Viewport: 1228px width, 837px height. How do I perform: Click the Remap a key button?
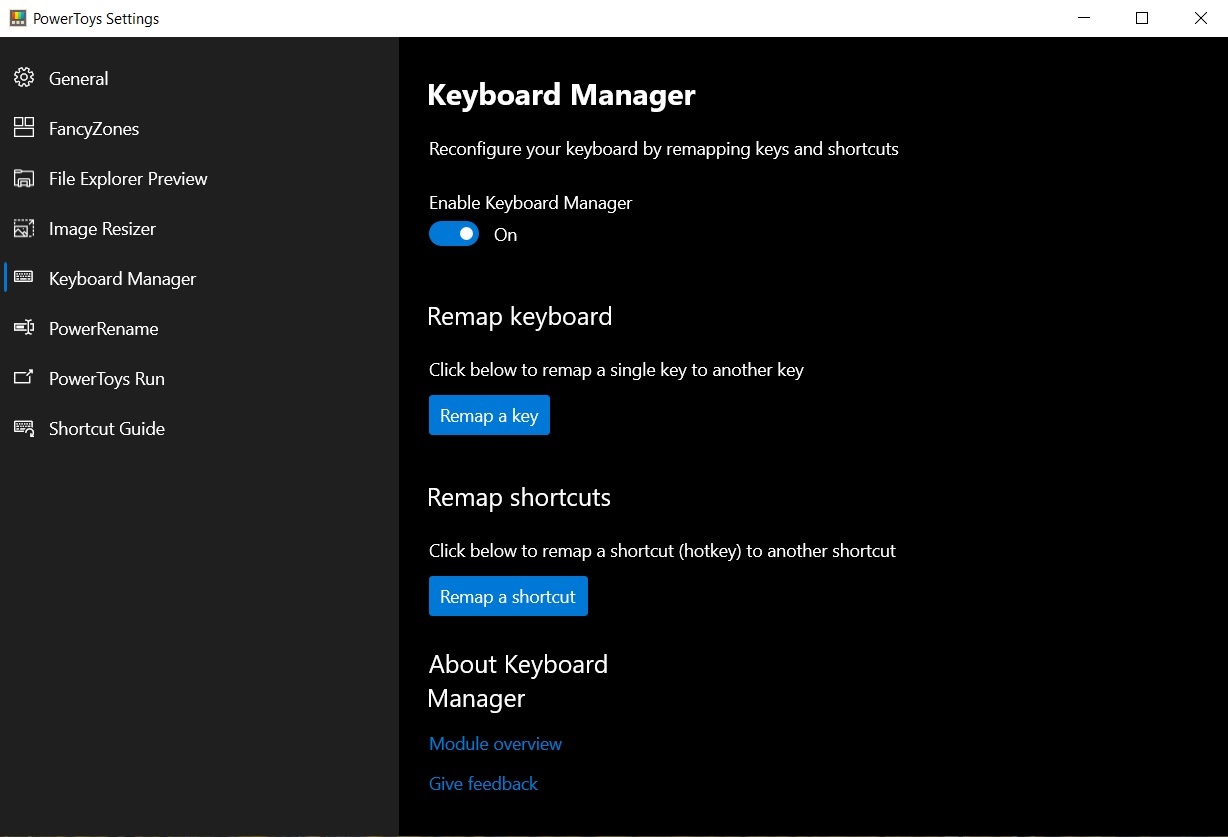click(x=489, y=415)
